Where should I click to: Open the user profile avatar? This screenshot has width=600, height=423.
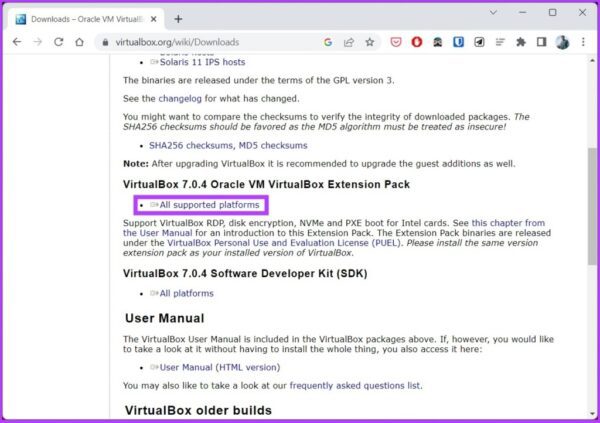tap(562, 42)
